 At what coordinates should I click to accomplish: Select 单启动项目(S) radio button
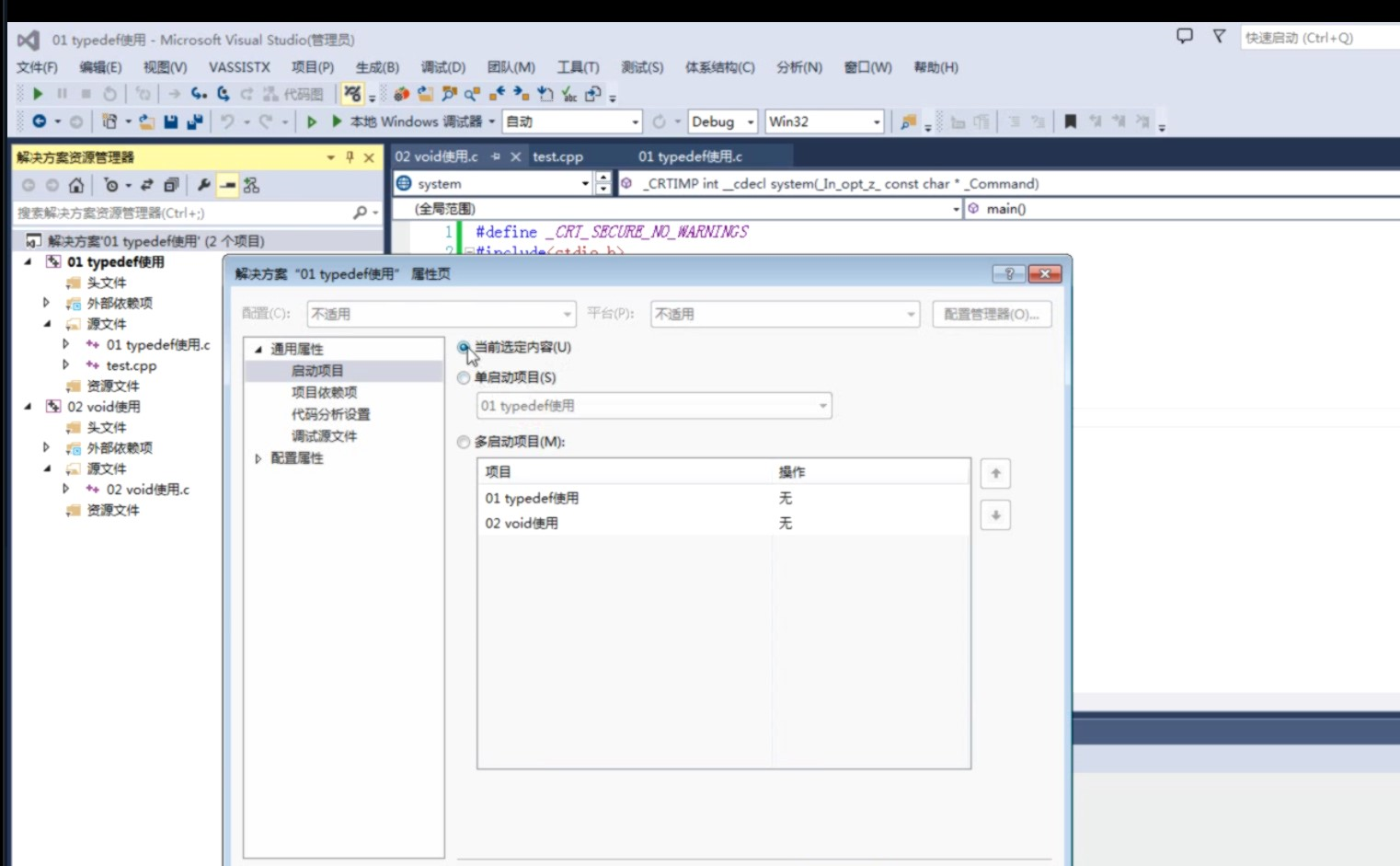(x=464, y=377)
